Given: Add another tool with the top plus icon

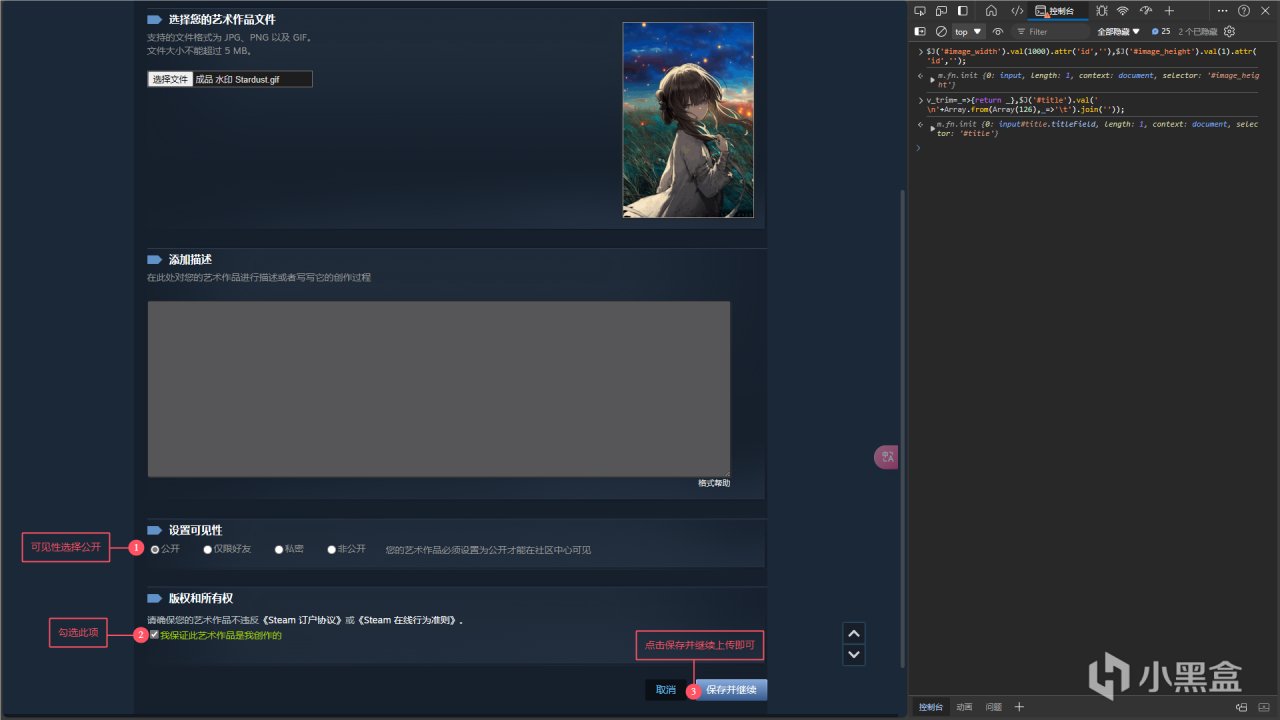Looking at the screenshot, I should 1169,11.
